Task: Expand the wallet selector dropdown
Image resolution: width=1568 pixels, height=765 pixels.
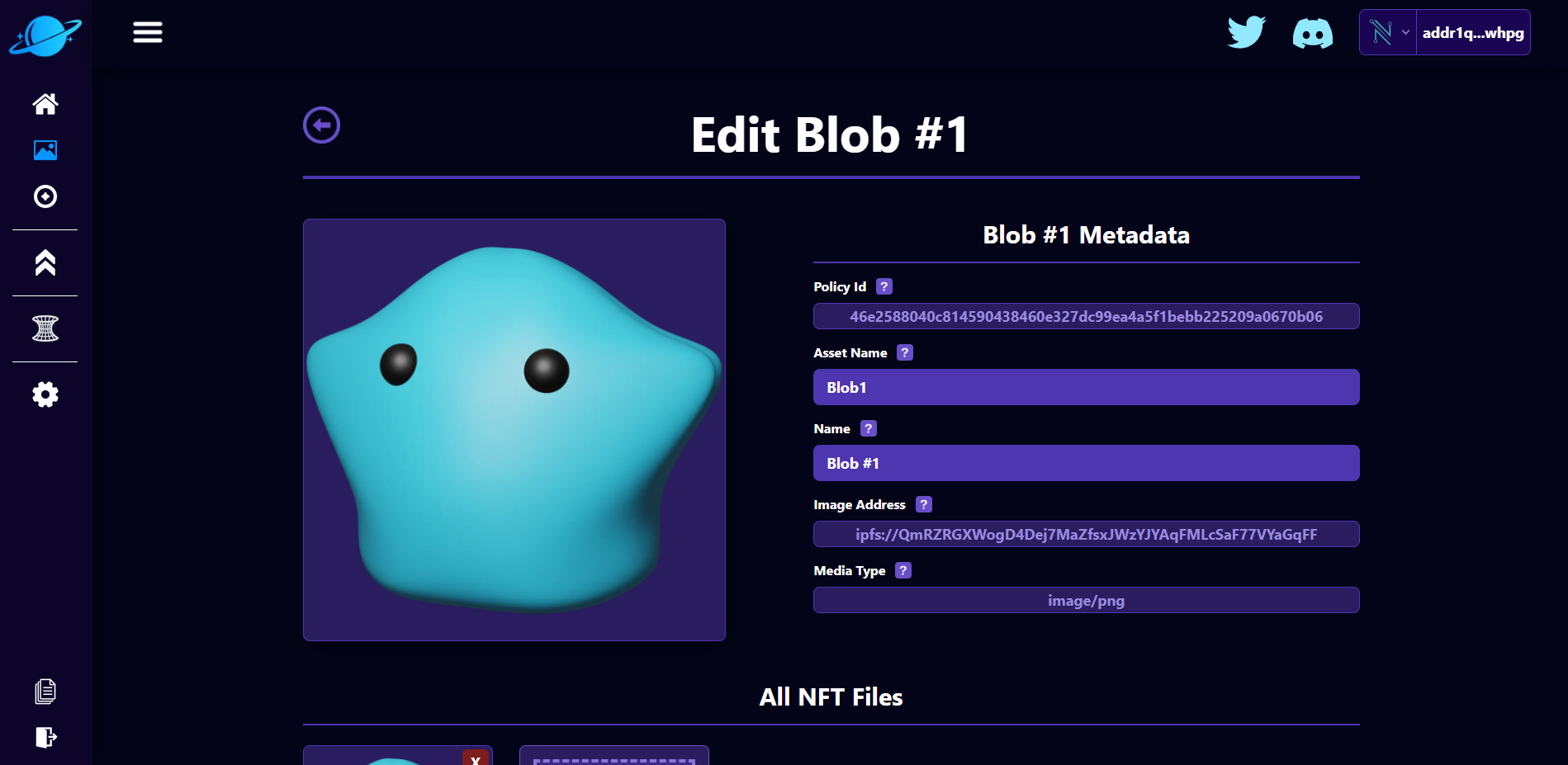Action: coord(1389,32)
